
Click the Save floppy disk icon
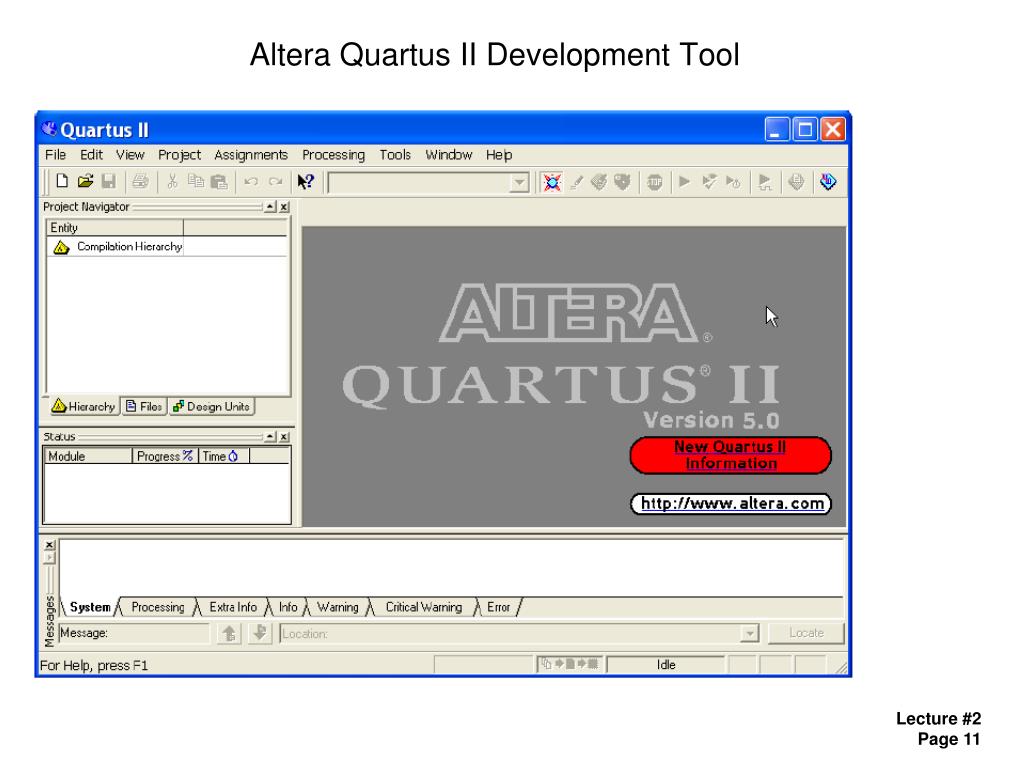[x=108, y=182]
